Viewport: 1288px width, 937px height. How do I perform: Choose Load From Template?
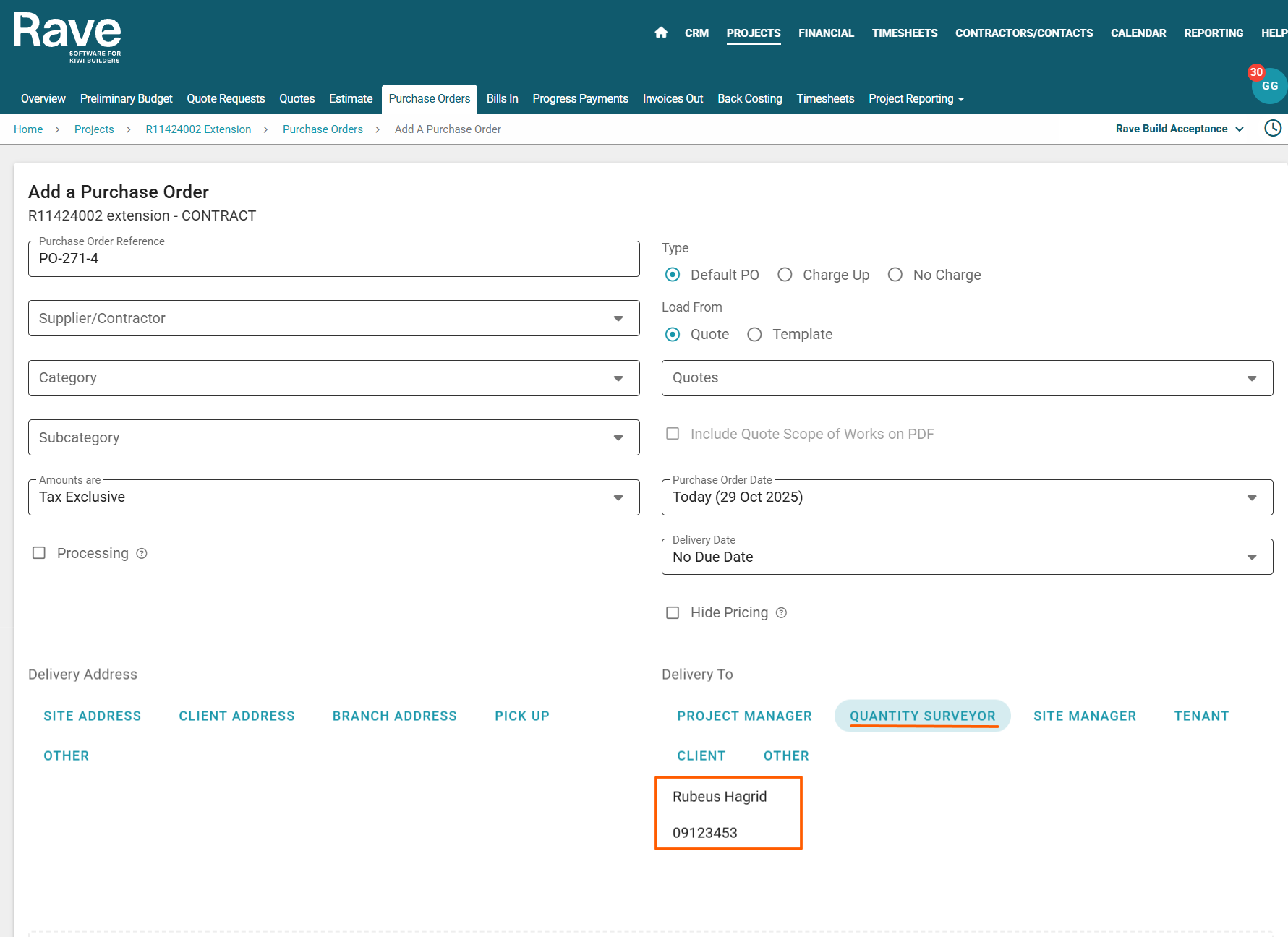click(x=754, y=334)
